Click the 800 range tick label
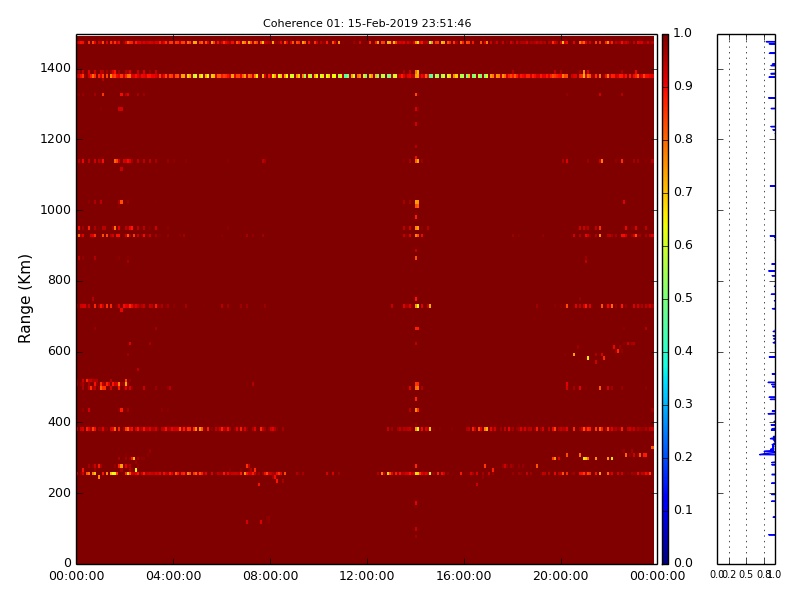Image resolution: width=800 pixels, height=600 pixels. click(59, 280)
